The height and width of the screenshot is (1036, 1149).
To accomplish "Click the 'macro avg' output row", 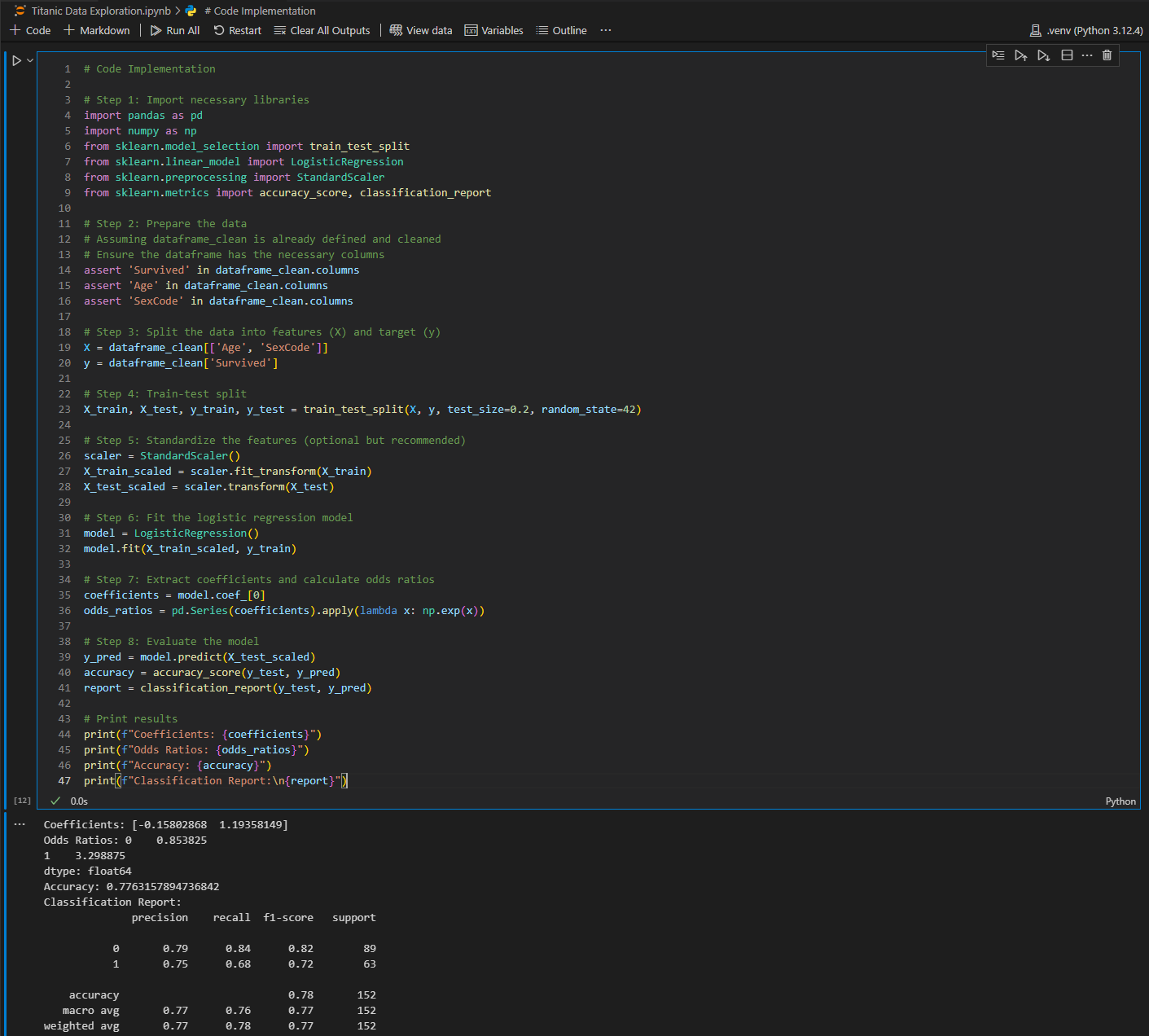I will tap(219, 1011).
